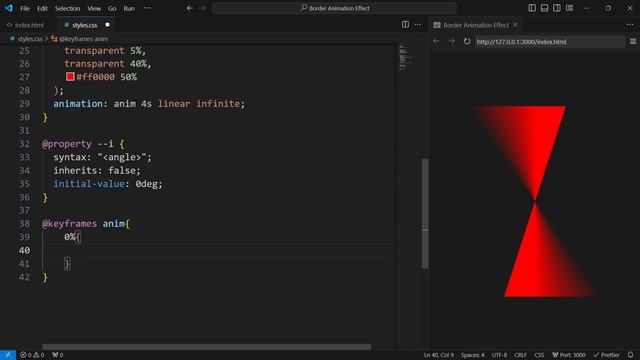Click line number 38 in gutter
This screenshot has height=360, width=640.
[x=24, y=223]
